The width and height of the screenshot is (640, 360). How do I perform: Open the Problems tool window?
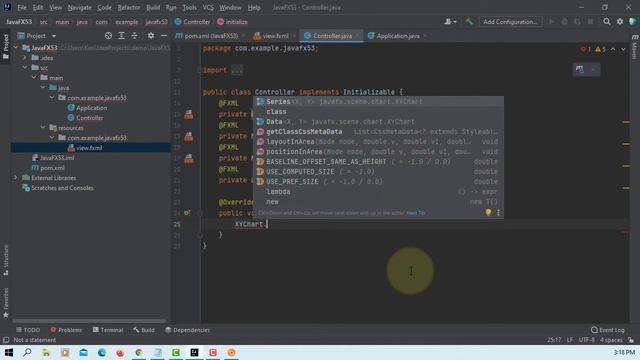[66, 330]
